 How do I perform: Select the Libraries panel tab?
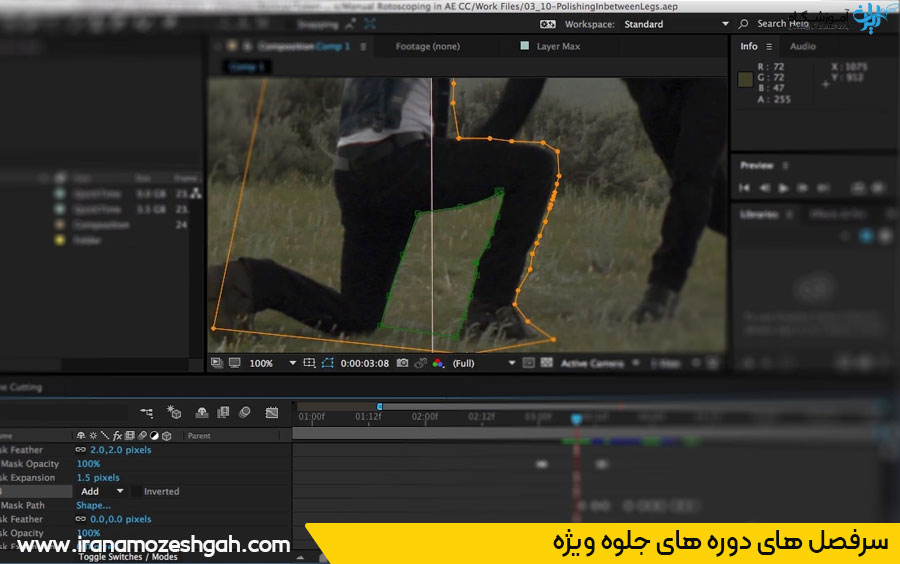pyautogui.click(x=759, y=215)
